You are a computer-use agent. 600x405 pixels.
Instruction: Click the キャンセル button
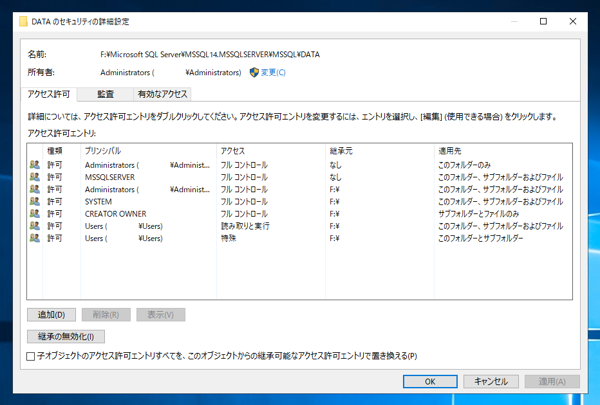pyautogui.click(x=491, y=382)
